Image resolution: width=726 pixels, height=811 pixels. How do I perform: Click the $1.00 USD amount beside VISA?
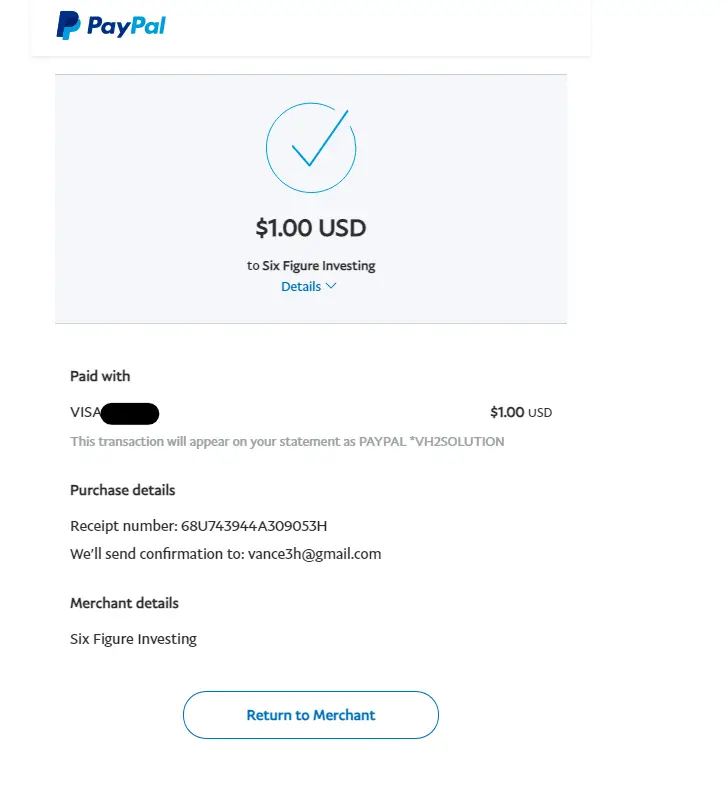(x=521, y=412)
